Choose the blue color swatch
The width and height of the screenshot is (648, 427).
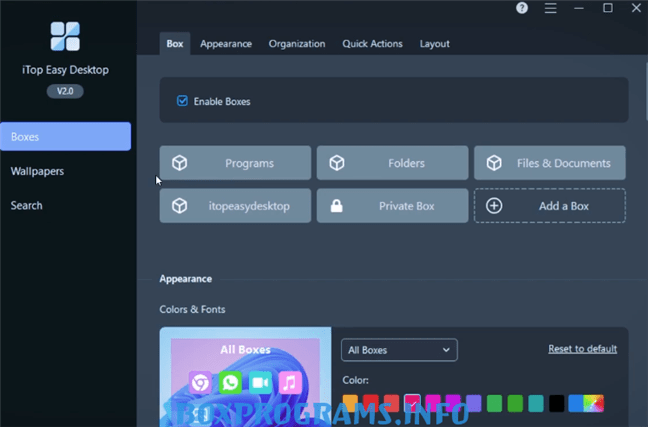pyautogui.click(x=575, y=403)
